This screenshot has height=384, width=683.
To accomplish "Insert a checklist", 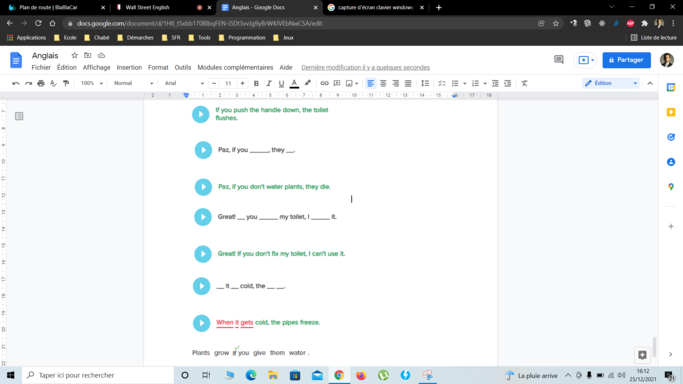I will (442, 83).
